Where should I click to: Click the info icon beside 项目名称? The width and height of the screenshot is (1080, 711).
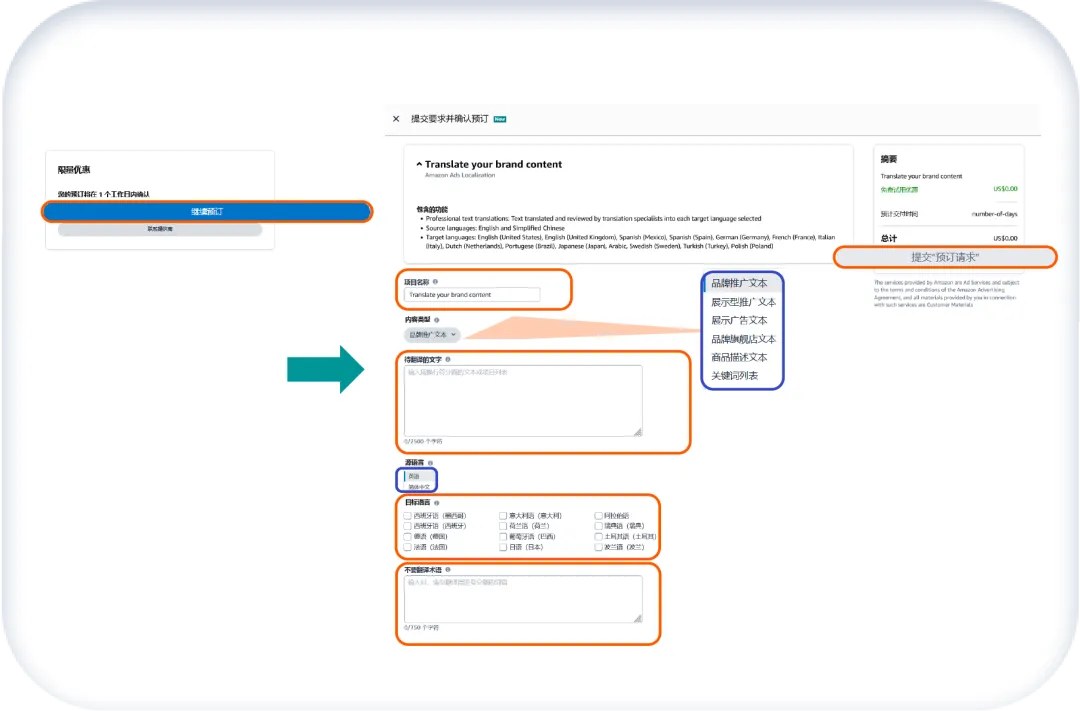(435, 282)
